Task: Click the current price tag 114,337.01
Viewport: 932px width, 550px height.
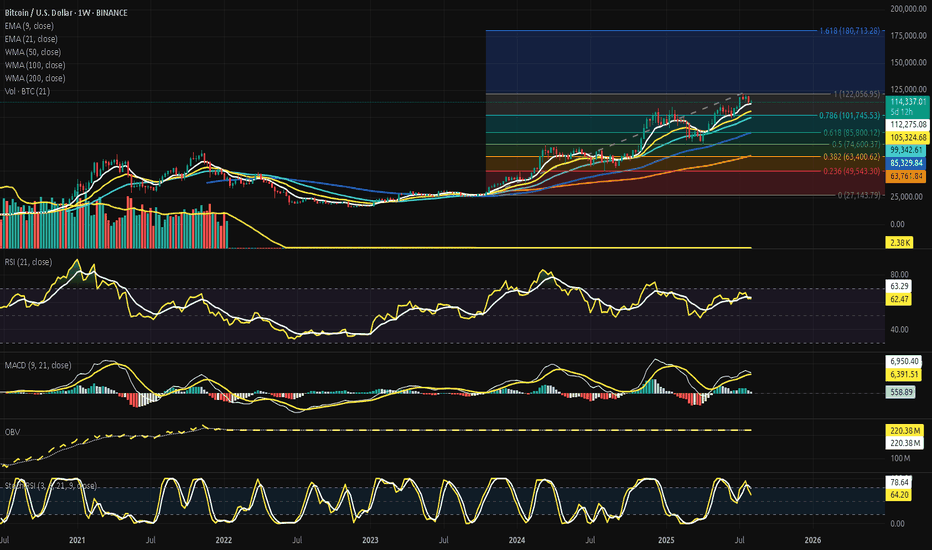Action: [x=908, y=102]
